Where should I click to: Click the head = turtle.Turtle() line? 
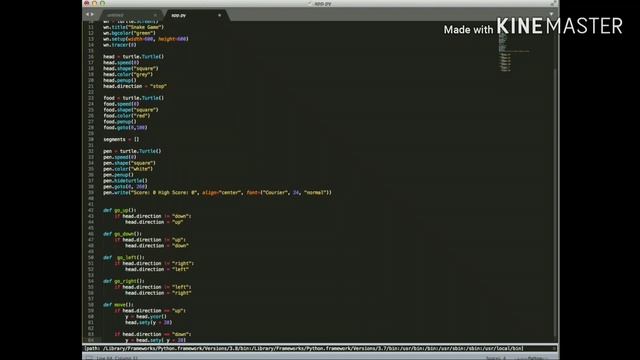pos(133,57)
